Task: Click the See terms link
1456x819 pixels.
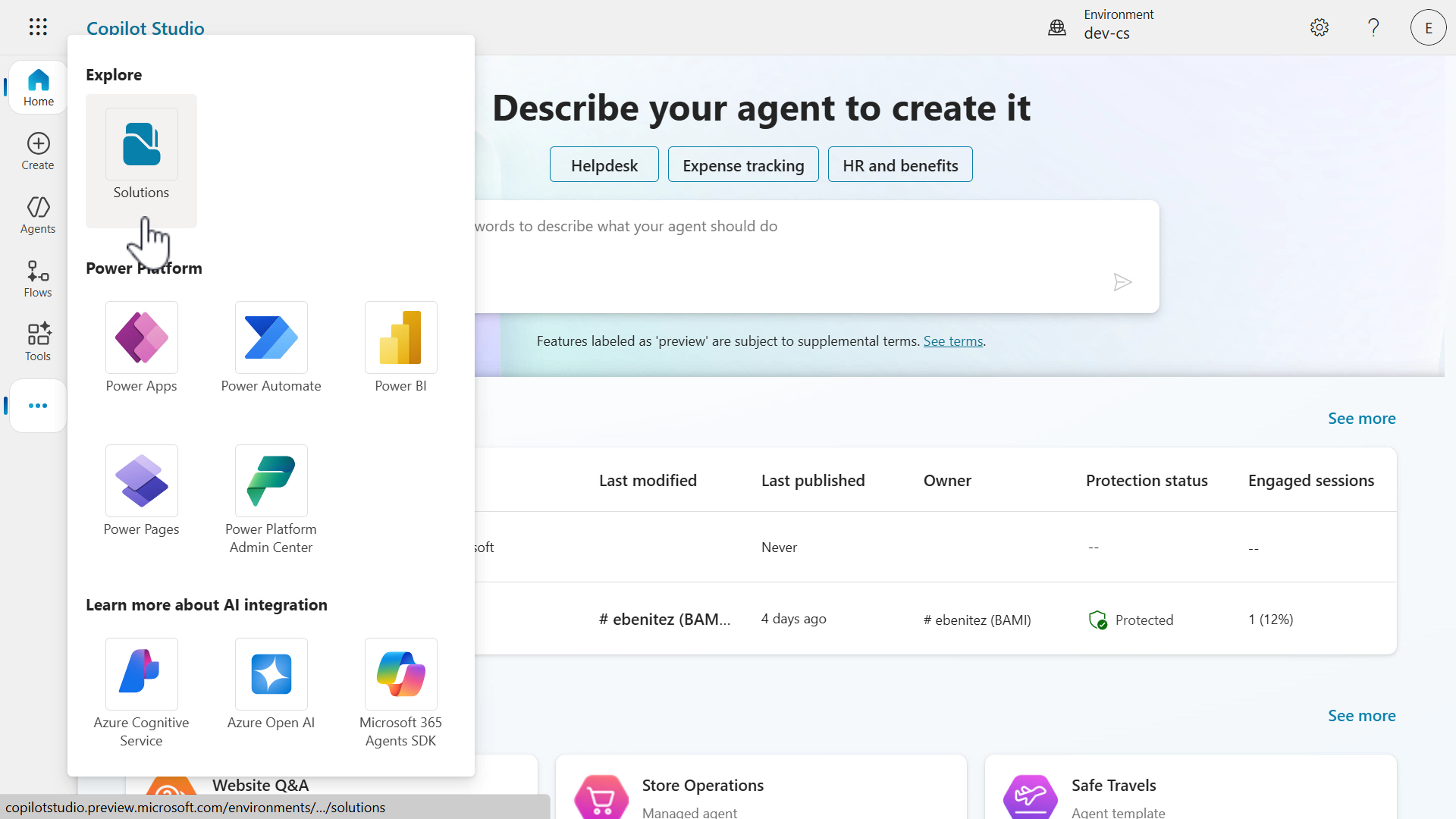Action: pos(952,341)
